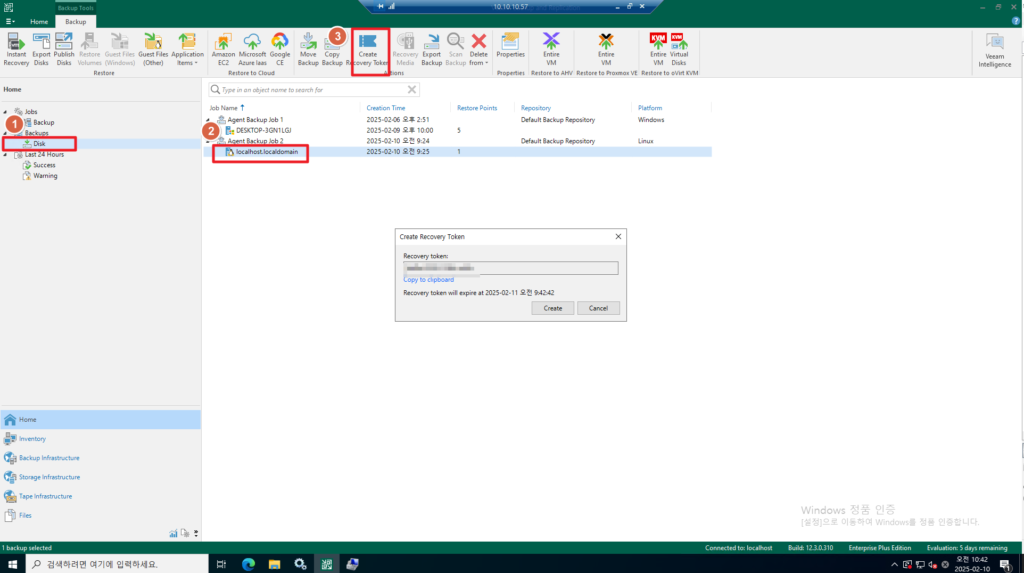Sort by Repository column header

pyautogui.click(x=536, y=108)
